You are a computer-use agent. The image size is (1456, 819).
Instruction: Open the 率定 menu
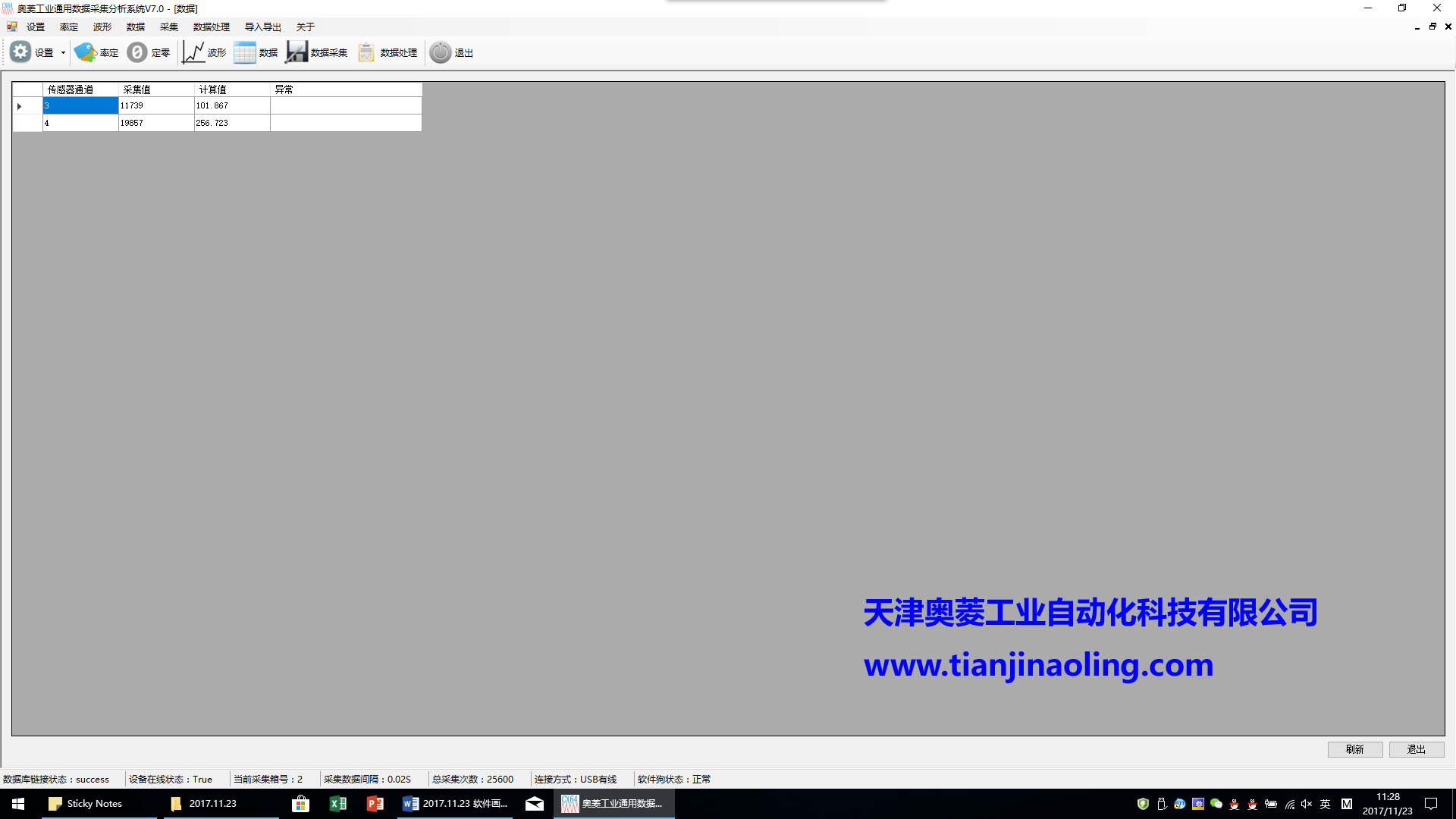tap(69, 27)
